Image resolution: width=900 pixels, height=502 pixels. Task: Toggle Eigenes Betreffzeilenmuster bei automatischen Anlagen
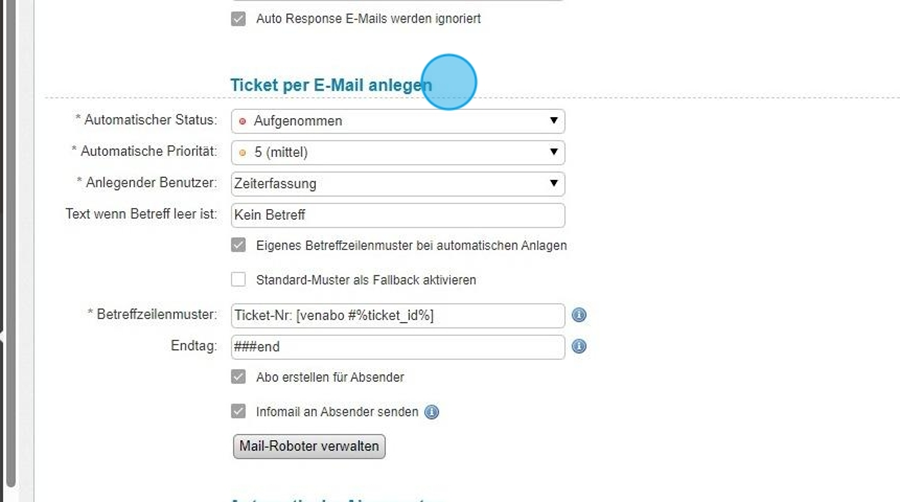(238, 245)
